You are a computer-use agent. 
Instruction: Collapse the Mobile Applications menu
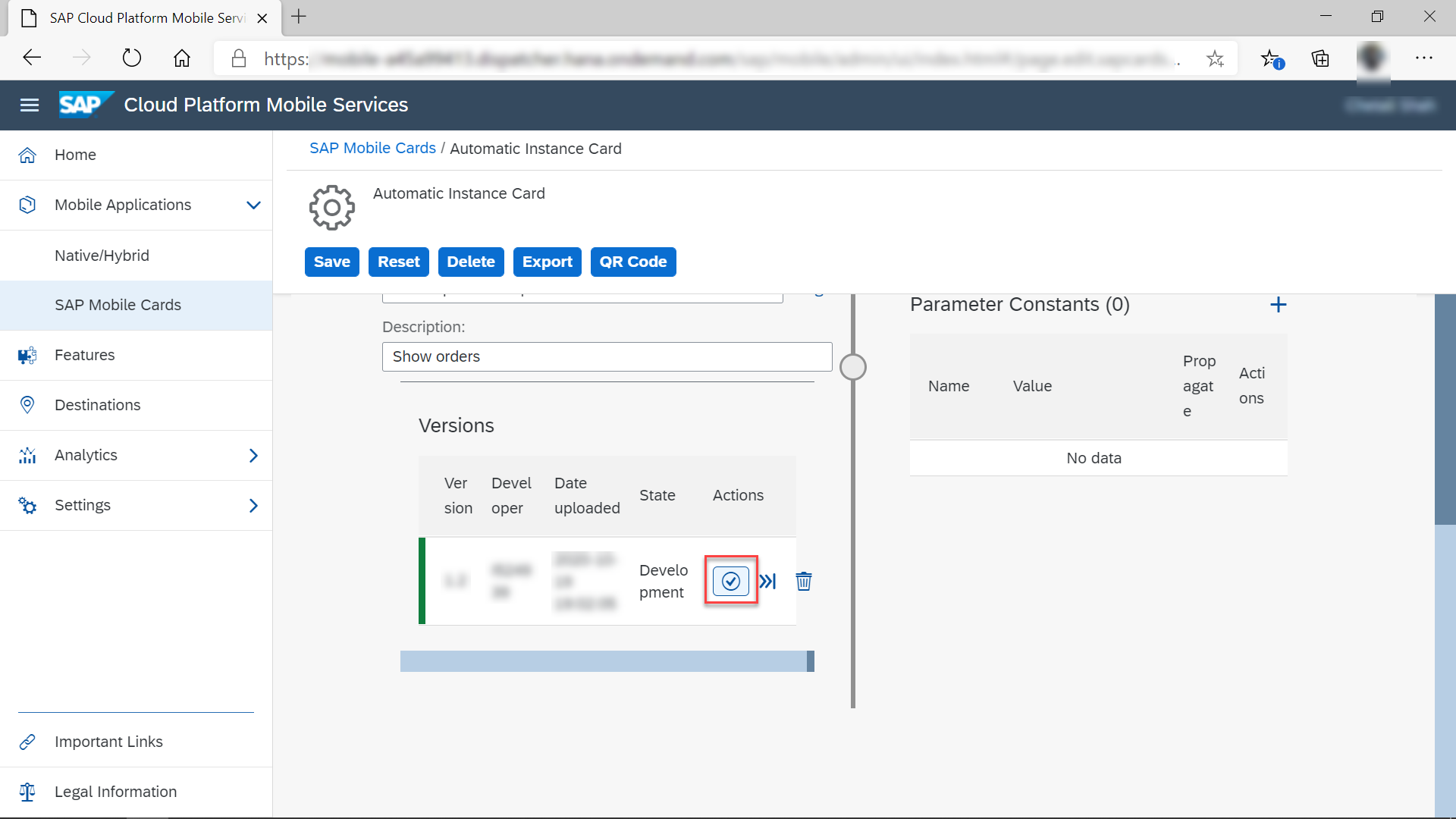pyautogui.click(x=253, y=205)
